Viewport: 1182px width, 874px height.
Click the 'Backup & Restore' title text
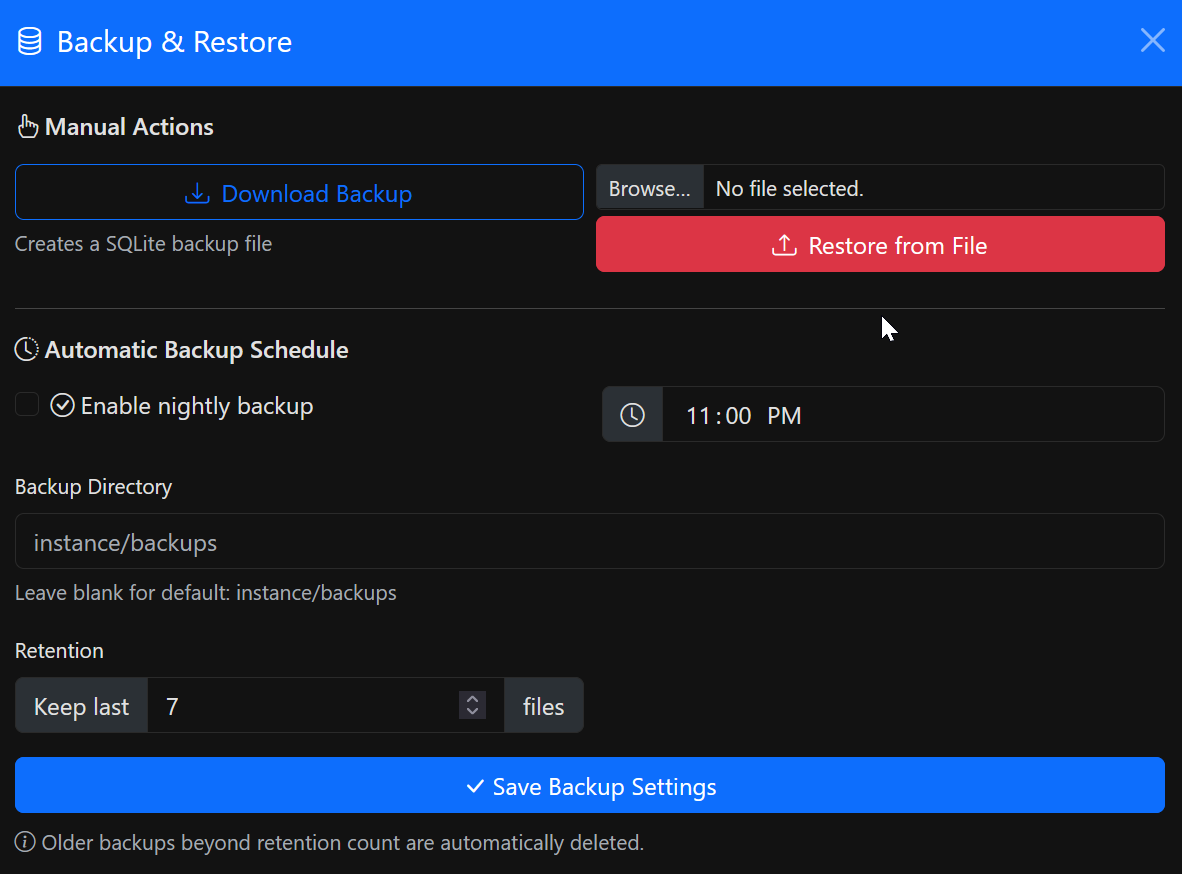tap(174, 41)
